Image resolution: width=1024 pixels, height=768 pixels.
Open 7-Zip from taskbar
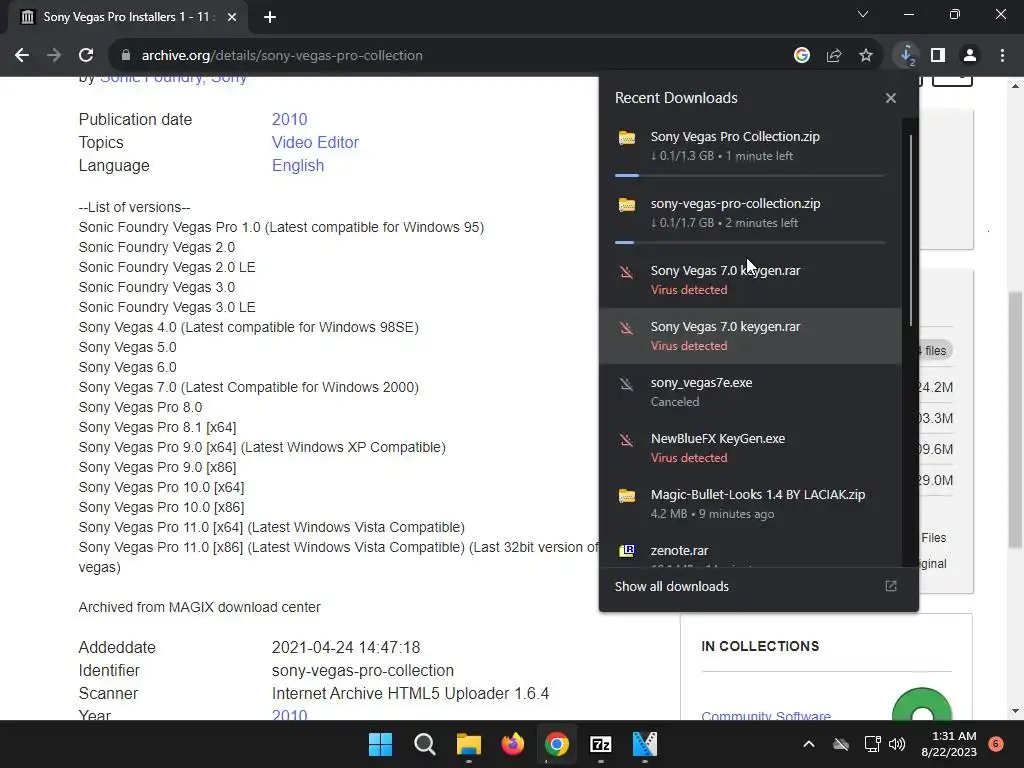coord(601,744)
